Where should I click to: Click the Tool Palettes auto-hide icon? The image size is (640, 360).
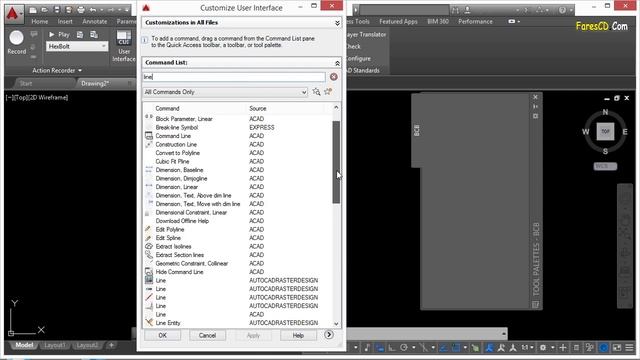click(536, 107)
